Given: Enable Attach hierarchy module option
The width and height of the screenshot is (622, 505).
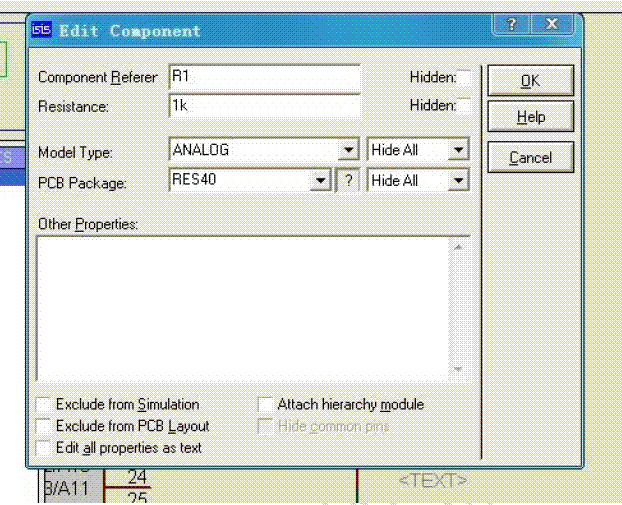Looking at the screenshot, I should (265, 405).
